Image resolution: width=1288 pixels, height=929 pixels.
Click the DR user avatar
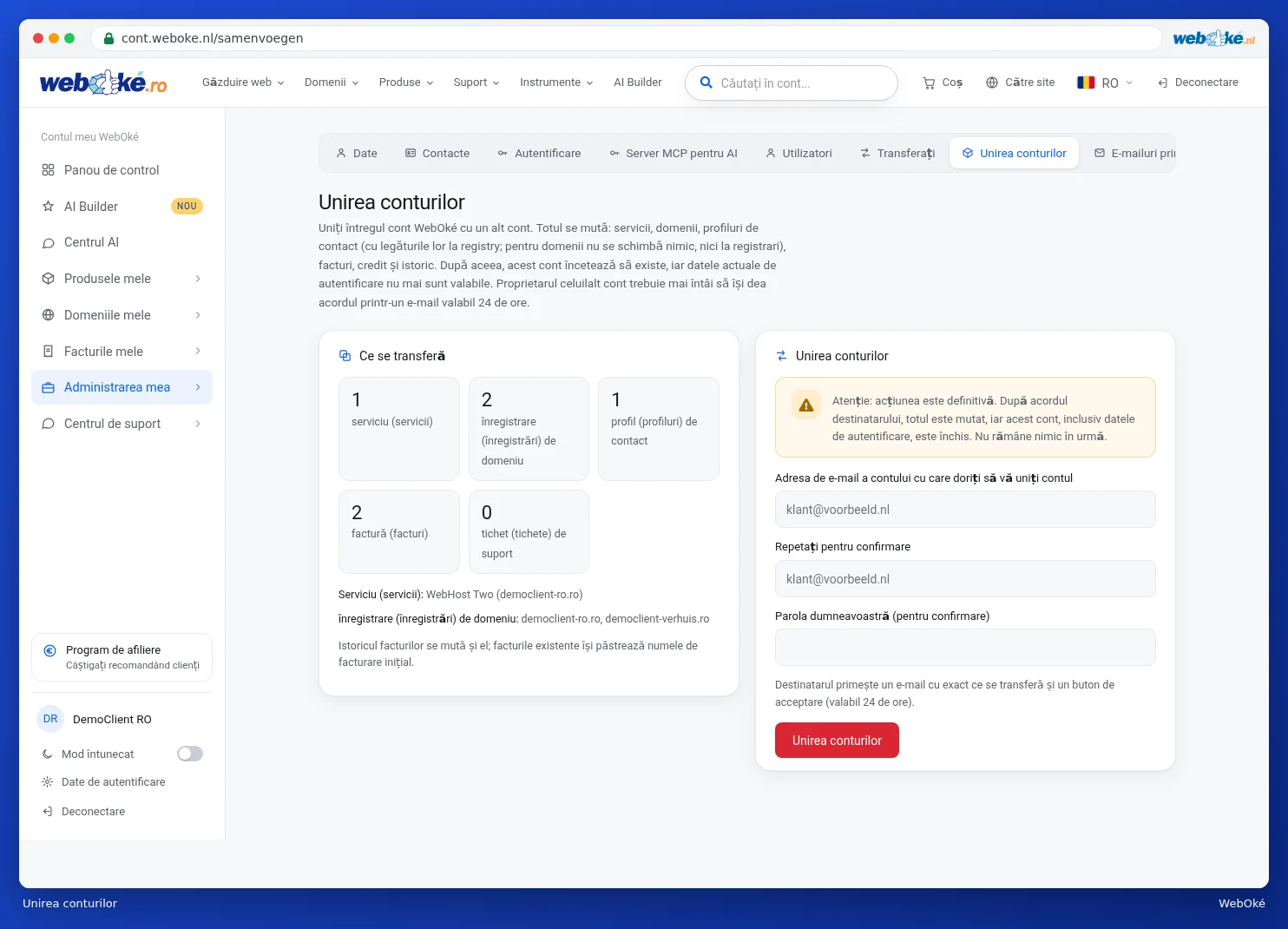coord(50,719)
